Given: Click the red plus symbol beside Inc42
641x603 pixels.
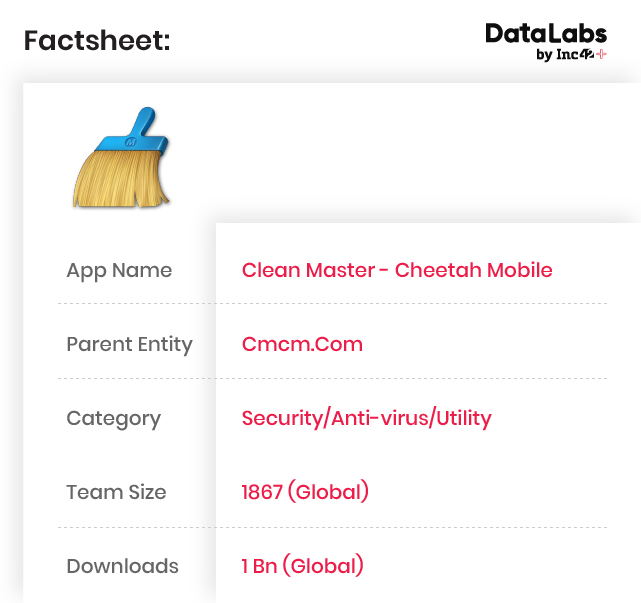Looking at the screenshot, I should click(601, 55).
